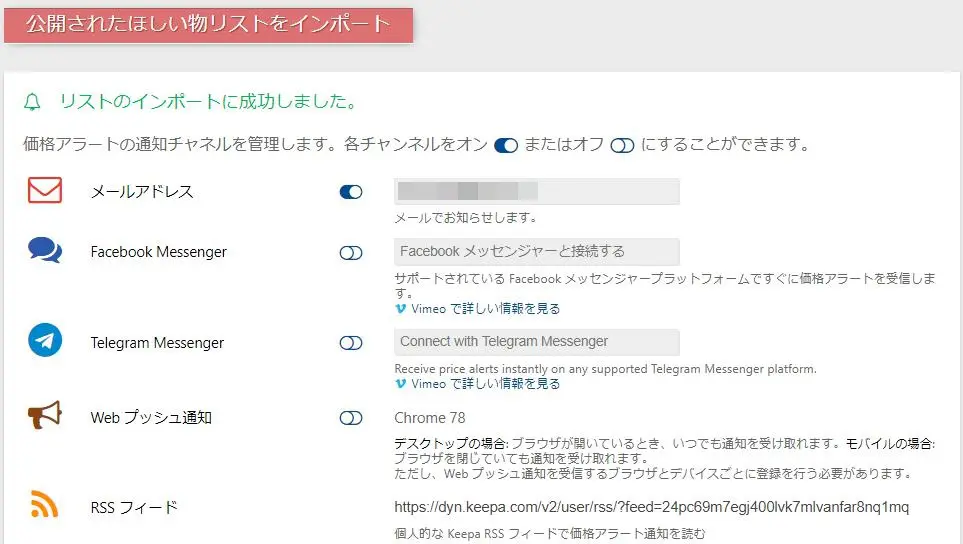Click the メールアドレス label
This screenshot has height=544, width=963.
[x=142, y=192]
